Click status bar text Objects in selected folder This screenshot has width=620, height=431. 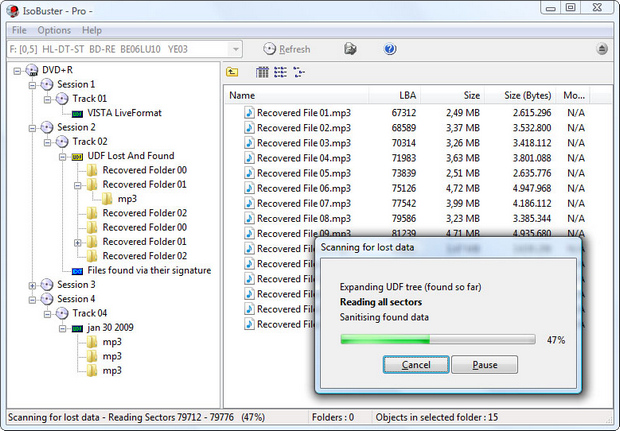(x=437, y=417)
